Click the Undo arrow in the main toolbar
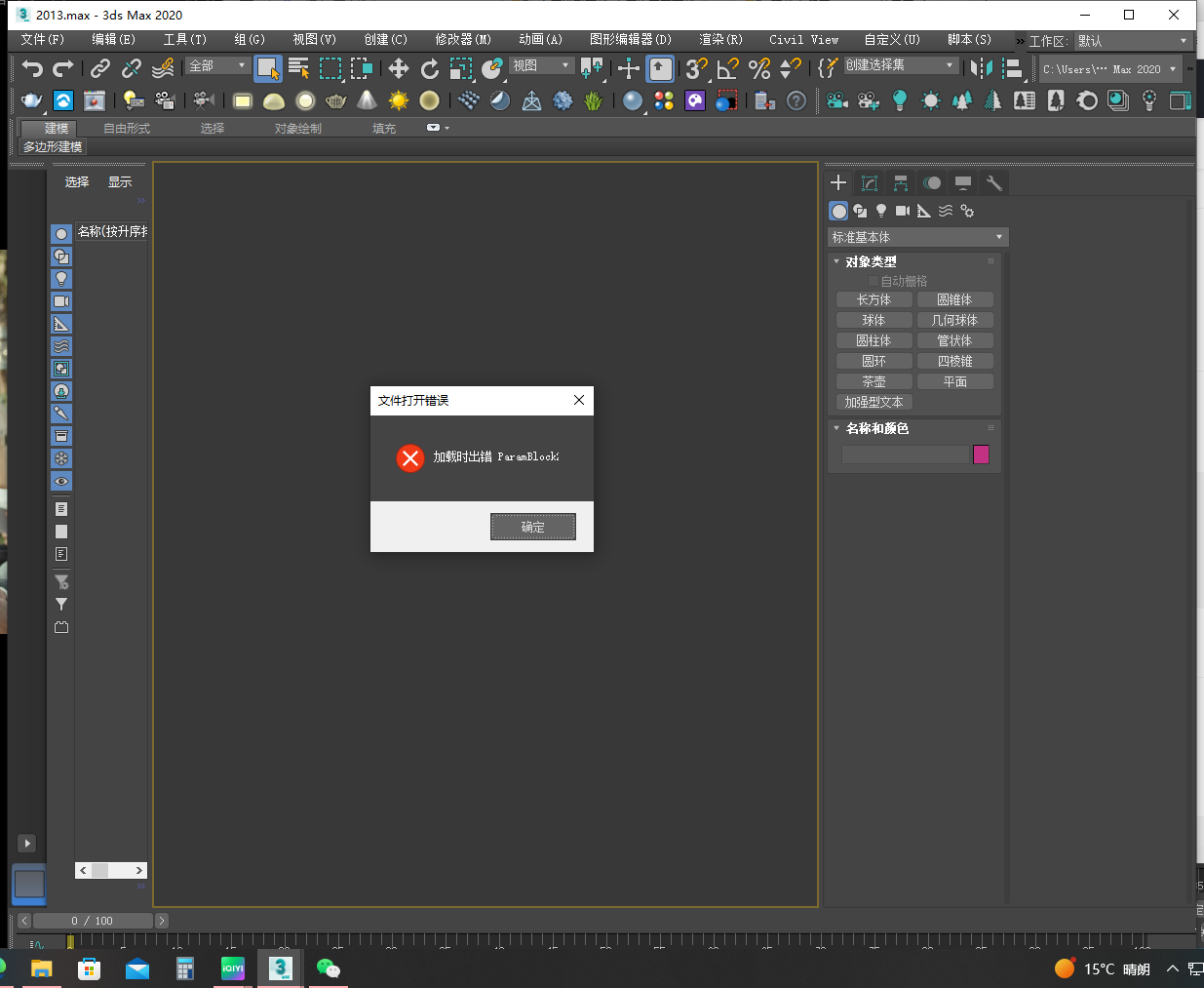Viewport: 1204px width, 988px height. tap(32, 68)
